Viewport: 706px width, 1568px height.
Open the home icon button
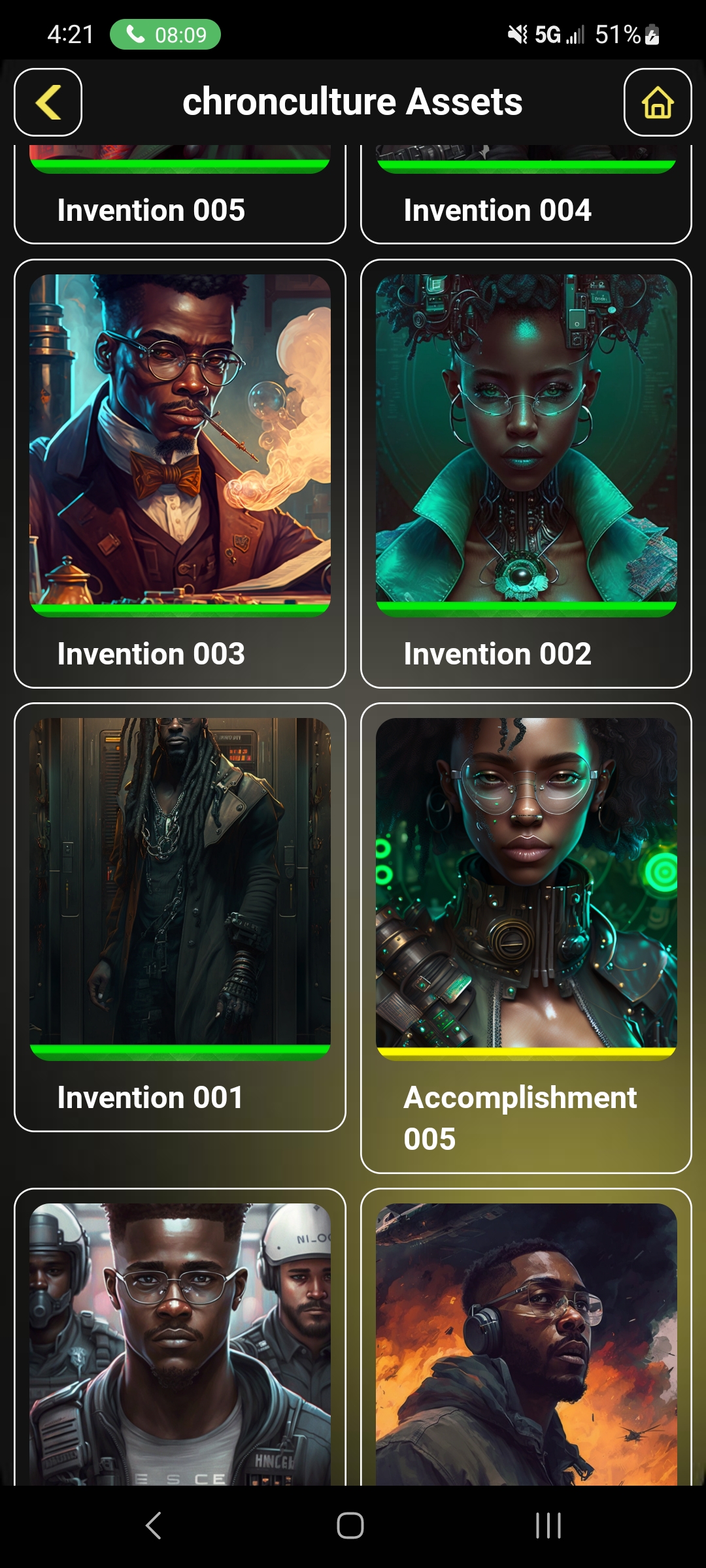coord(658,102)
